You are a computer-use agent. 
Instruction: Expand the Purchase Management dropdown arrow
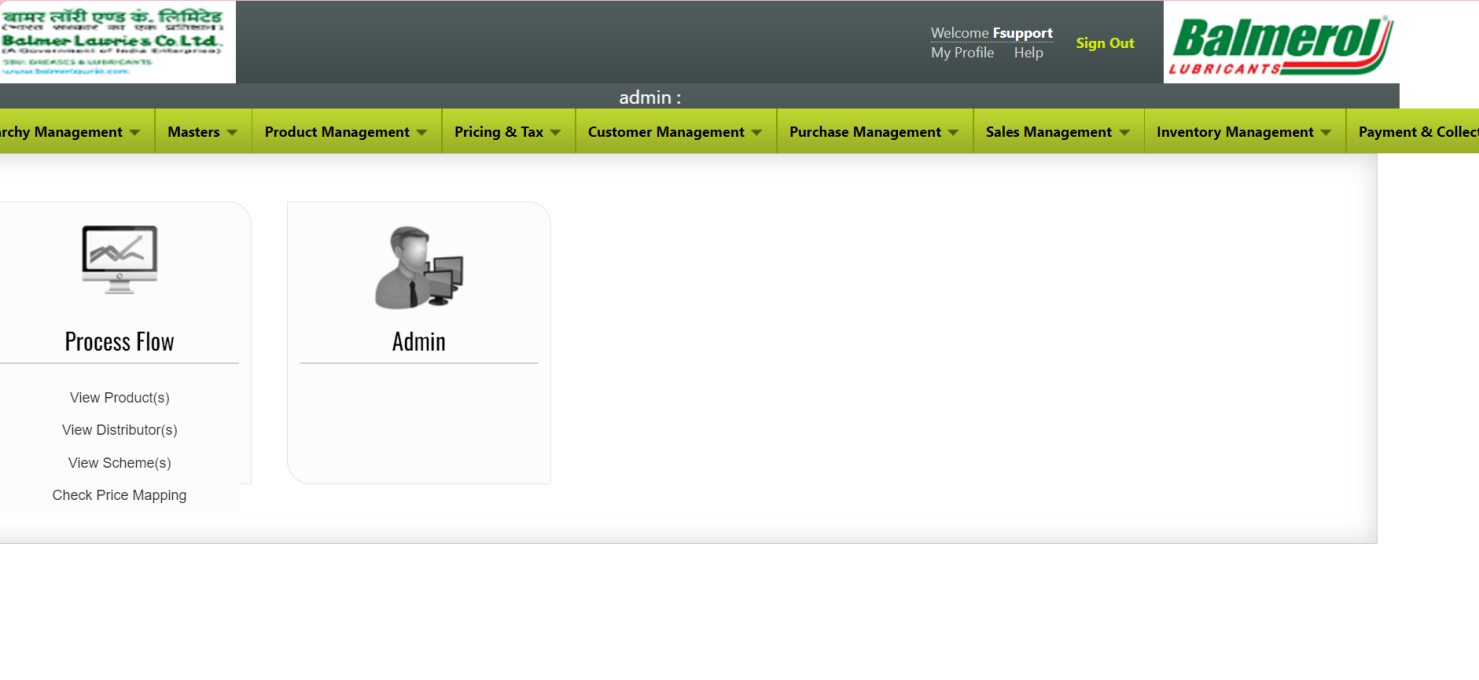(953, 133)
